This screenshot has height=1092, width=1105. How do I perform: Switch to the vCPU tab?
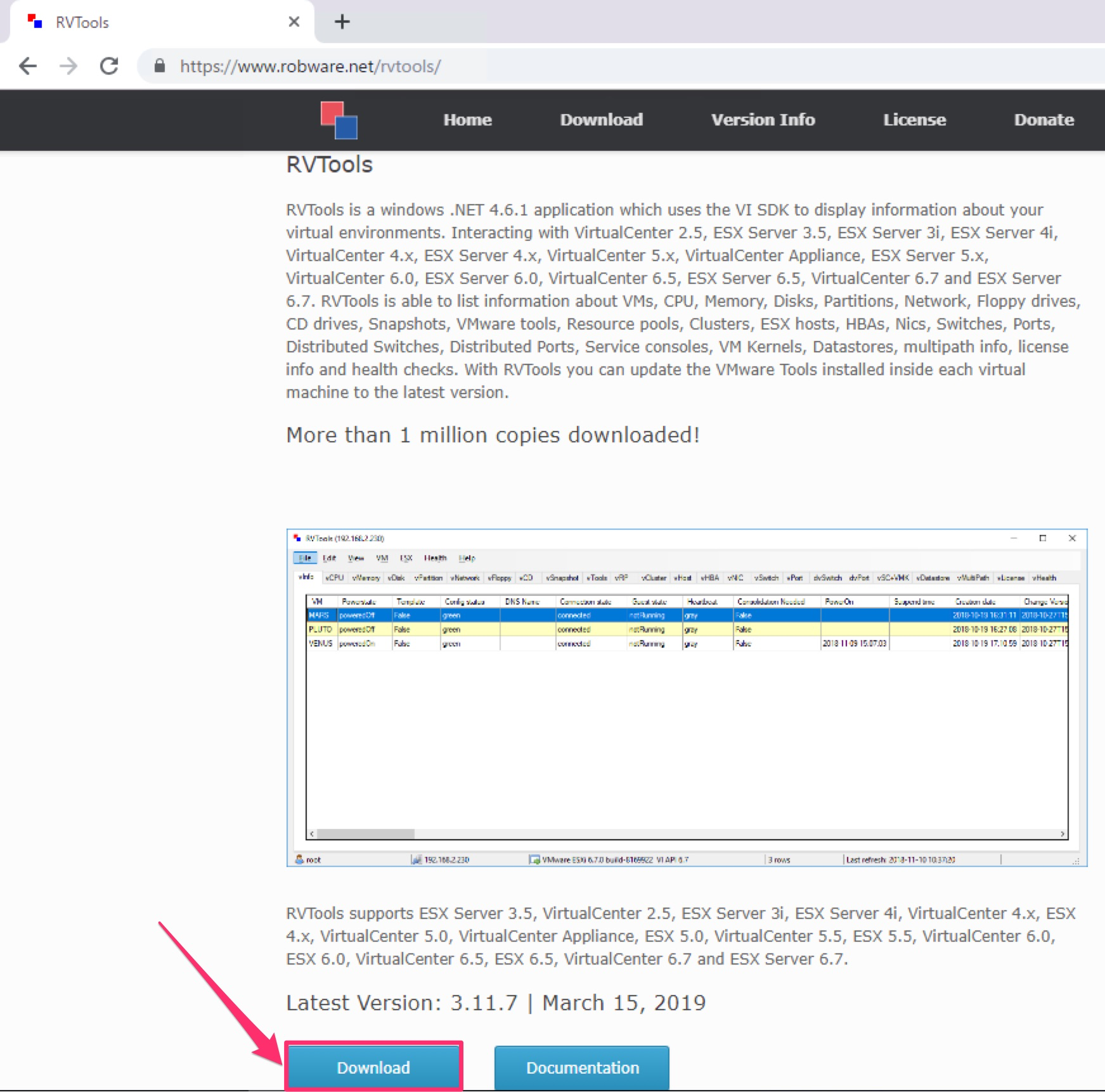[x=334, y=577]
